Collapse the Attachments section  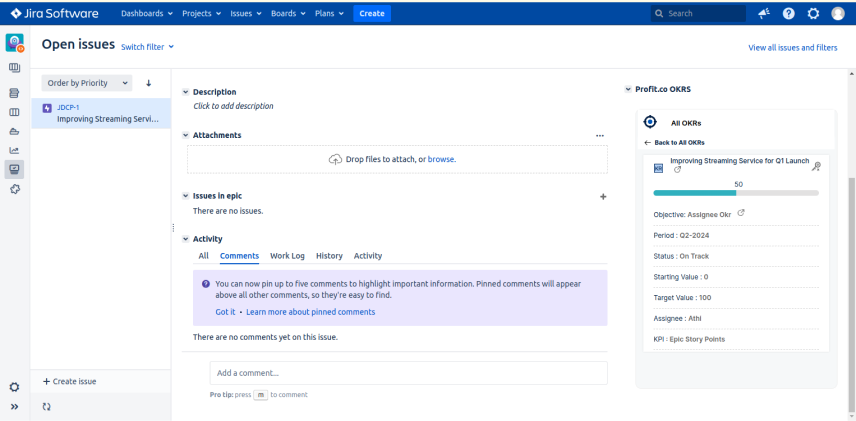click(x=186, y=135)
